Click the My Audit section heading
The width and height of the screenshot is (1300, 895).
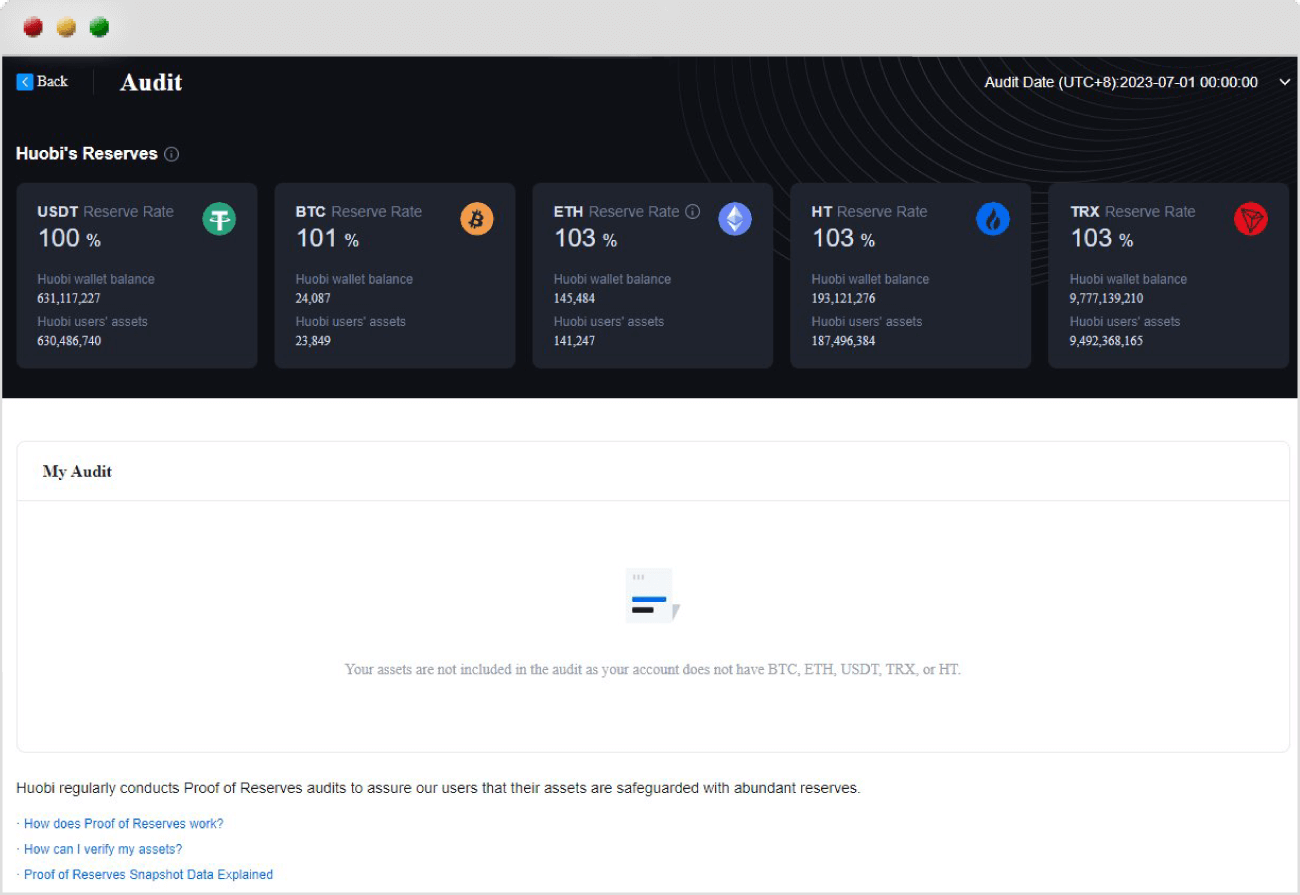(77, 471)
